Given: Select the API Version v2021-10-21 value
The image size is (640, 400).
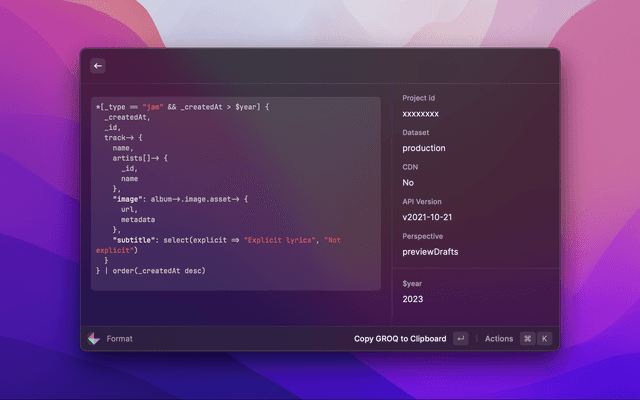Looking at the screenshot, I should (x=428, y=217).
